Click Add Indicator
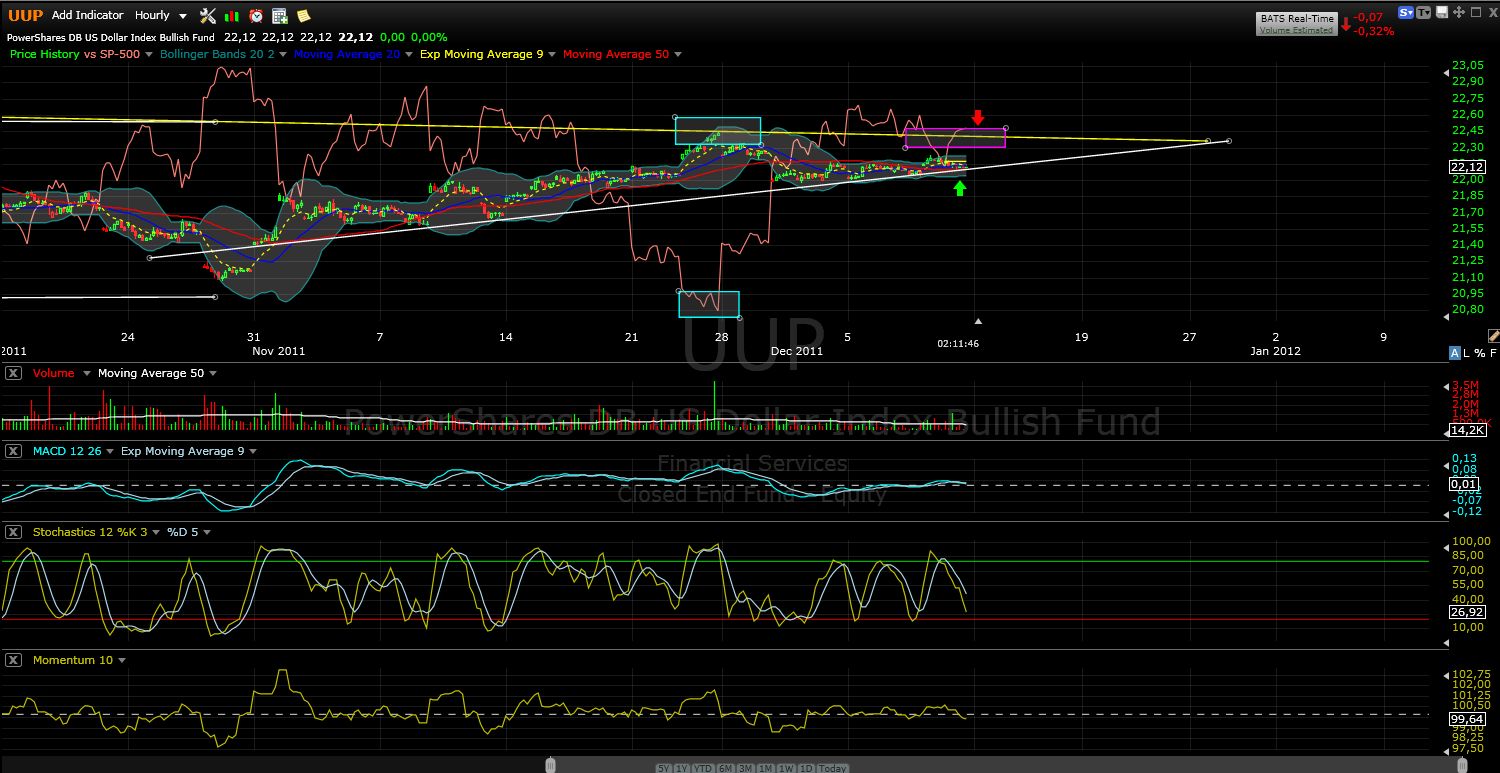Viewport: 1500px width, 773px height. tap(88, 15)
